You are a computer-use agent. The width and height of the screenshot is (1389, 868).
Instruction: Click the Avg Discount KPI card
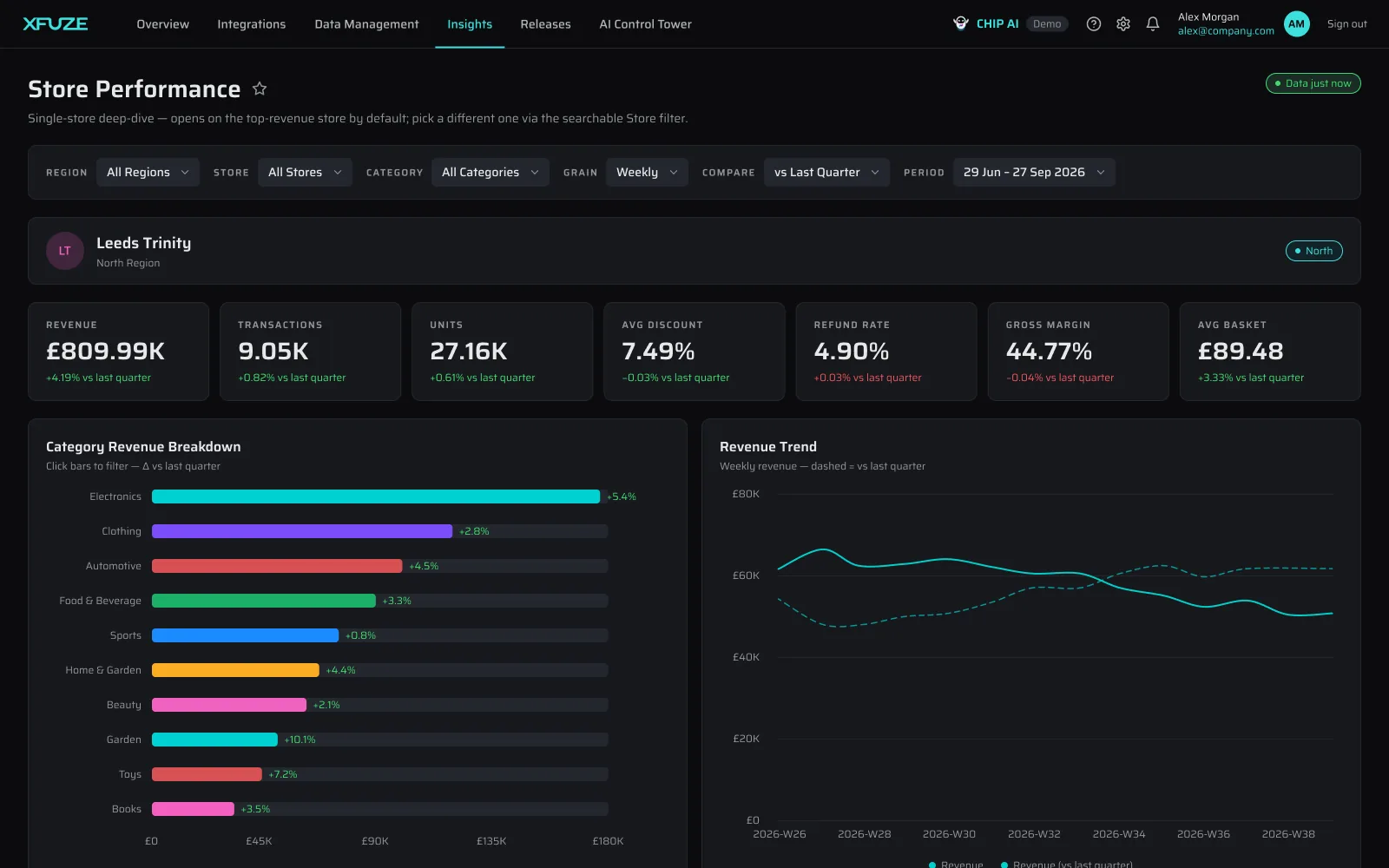(694, 352)
